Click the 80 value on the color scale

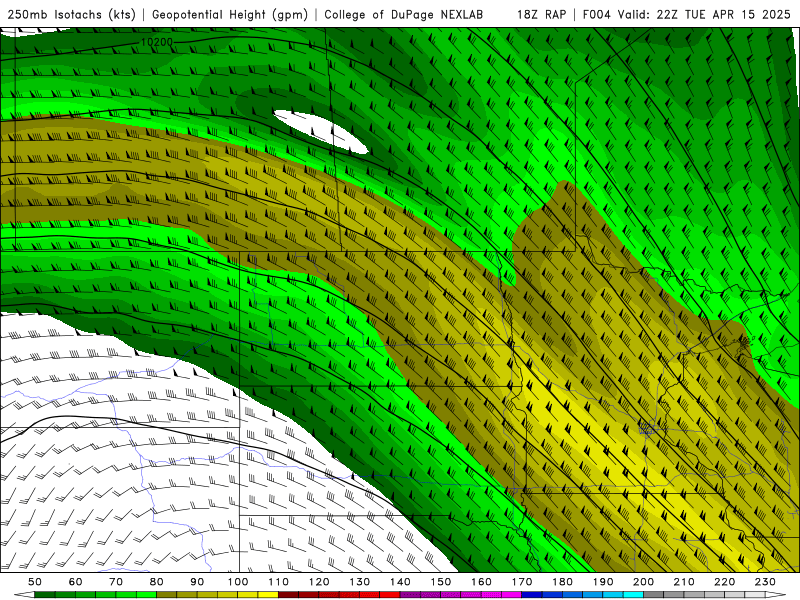(157, 582)
